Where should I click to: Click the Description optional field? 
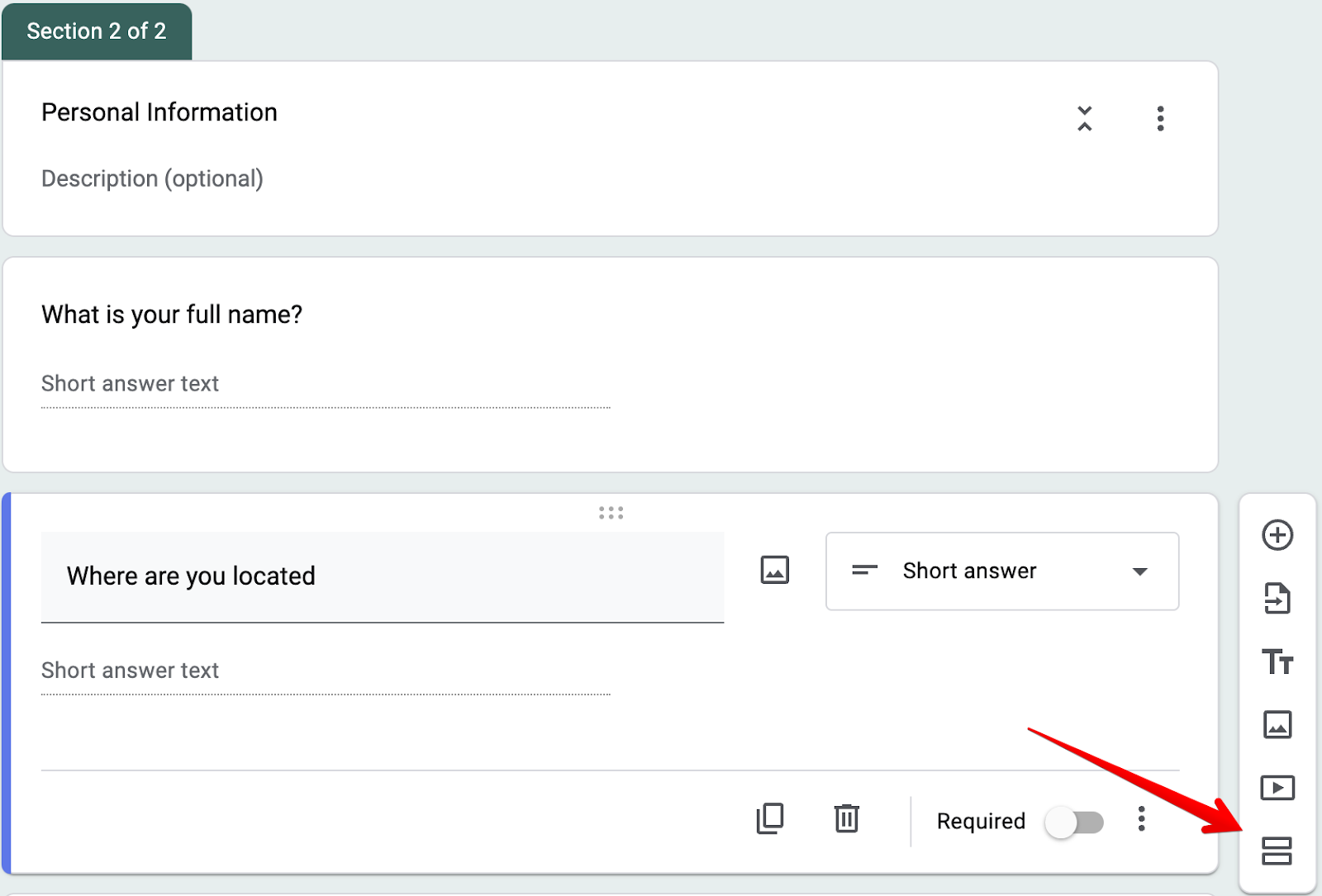(153, 178)
